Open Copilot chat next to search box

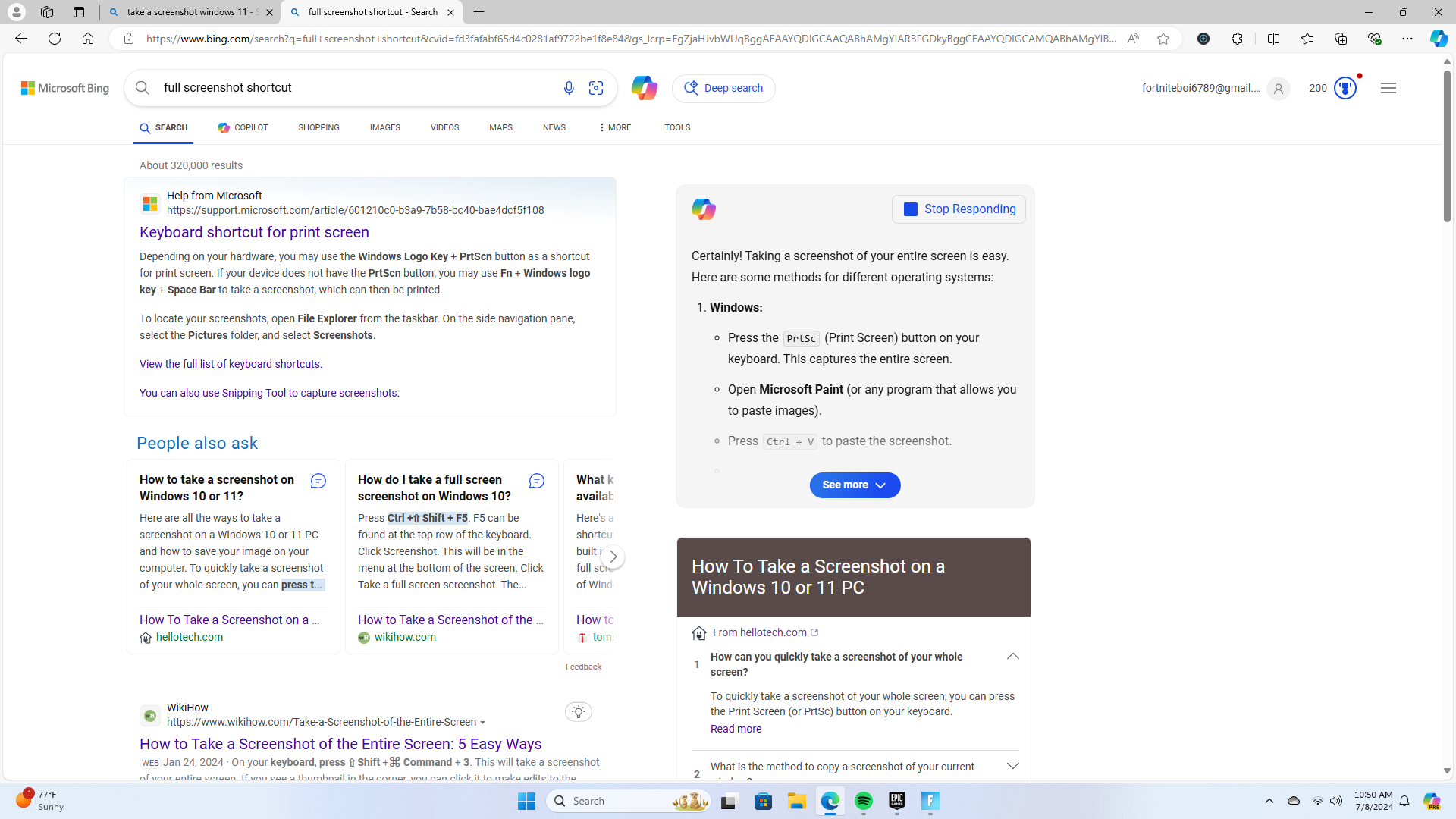pos(644,88)
